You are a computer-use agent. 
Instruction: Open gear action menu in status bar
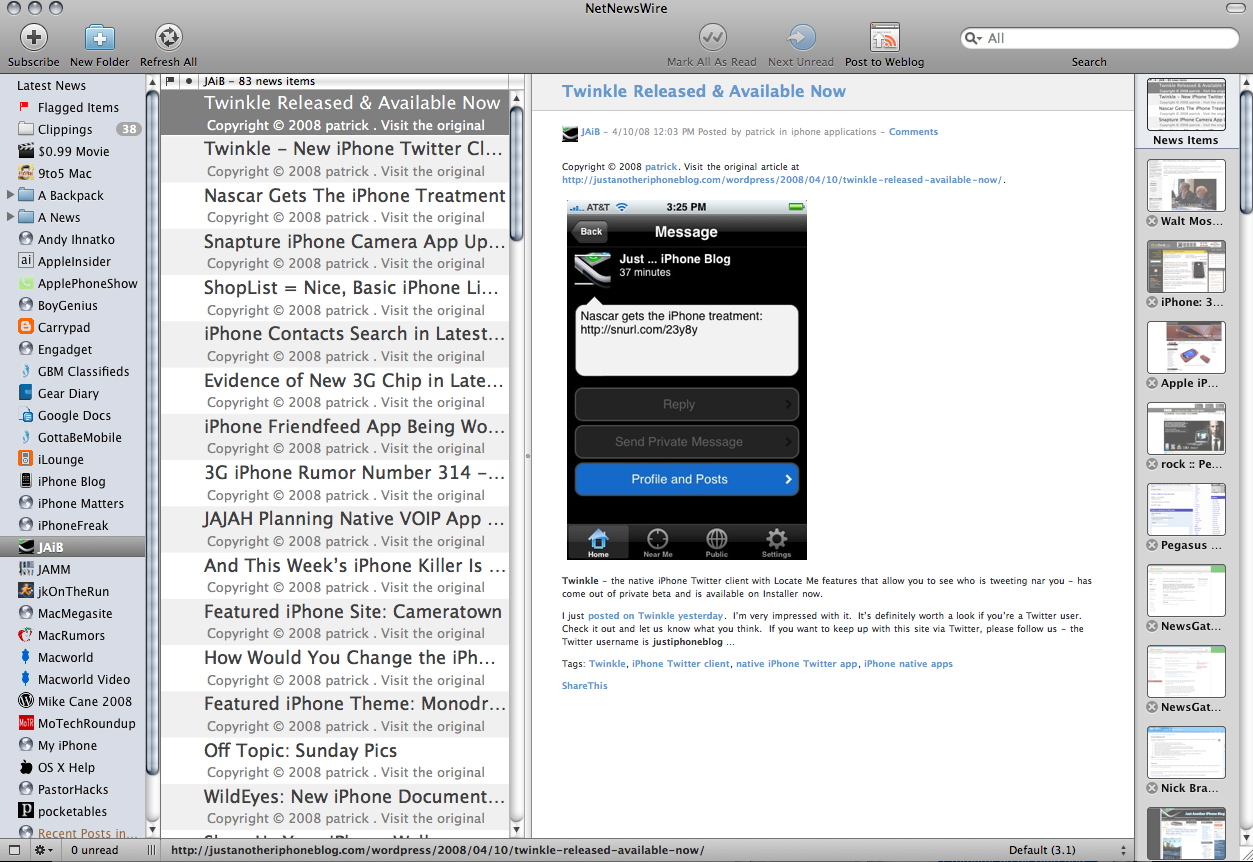[44, 850]
